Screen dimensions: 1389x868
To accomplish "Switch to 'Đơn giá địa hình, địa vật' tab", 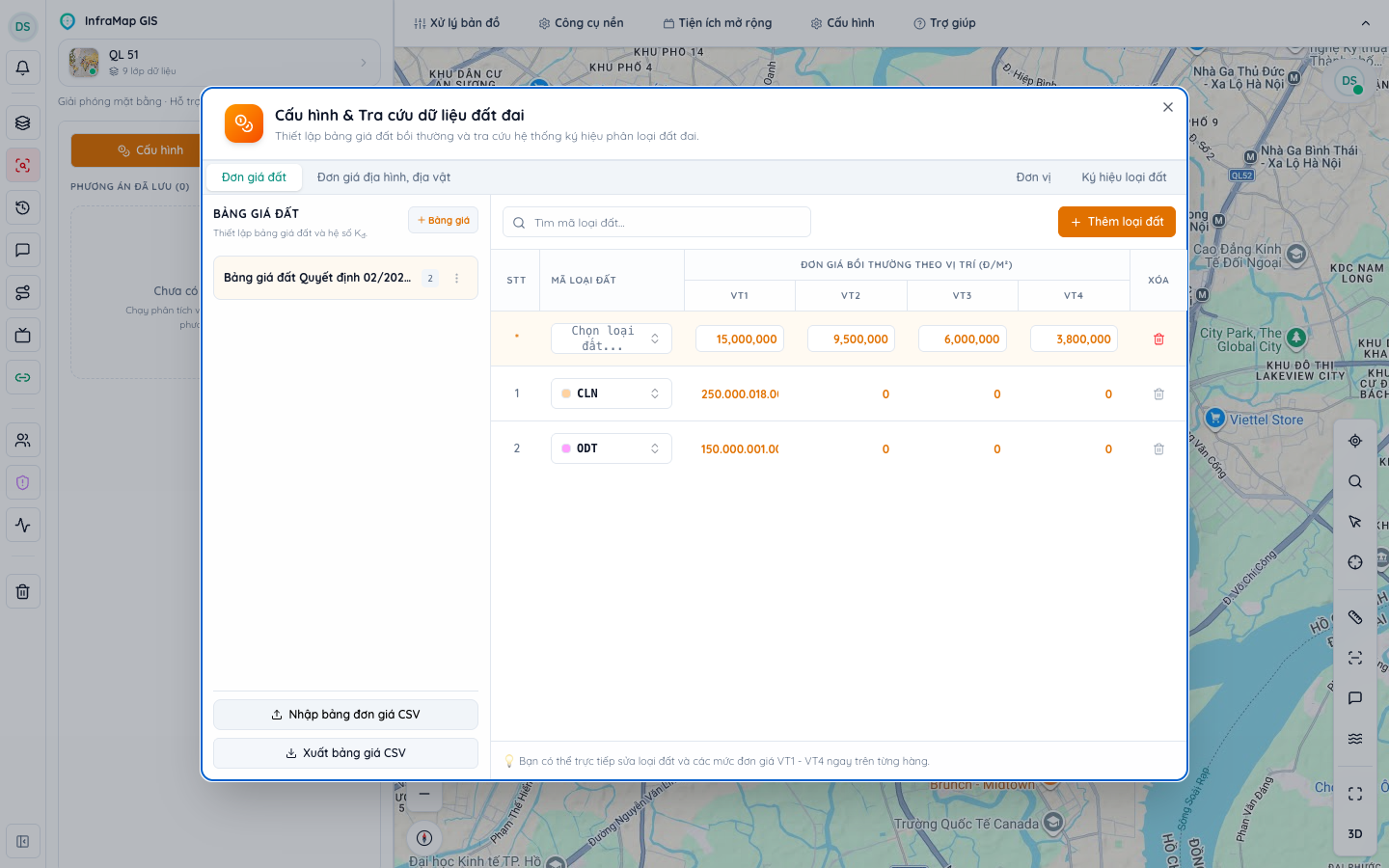I will [x=384, y=177].
